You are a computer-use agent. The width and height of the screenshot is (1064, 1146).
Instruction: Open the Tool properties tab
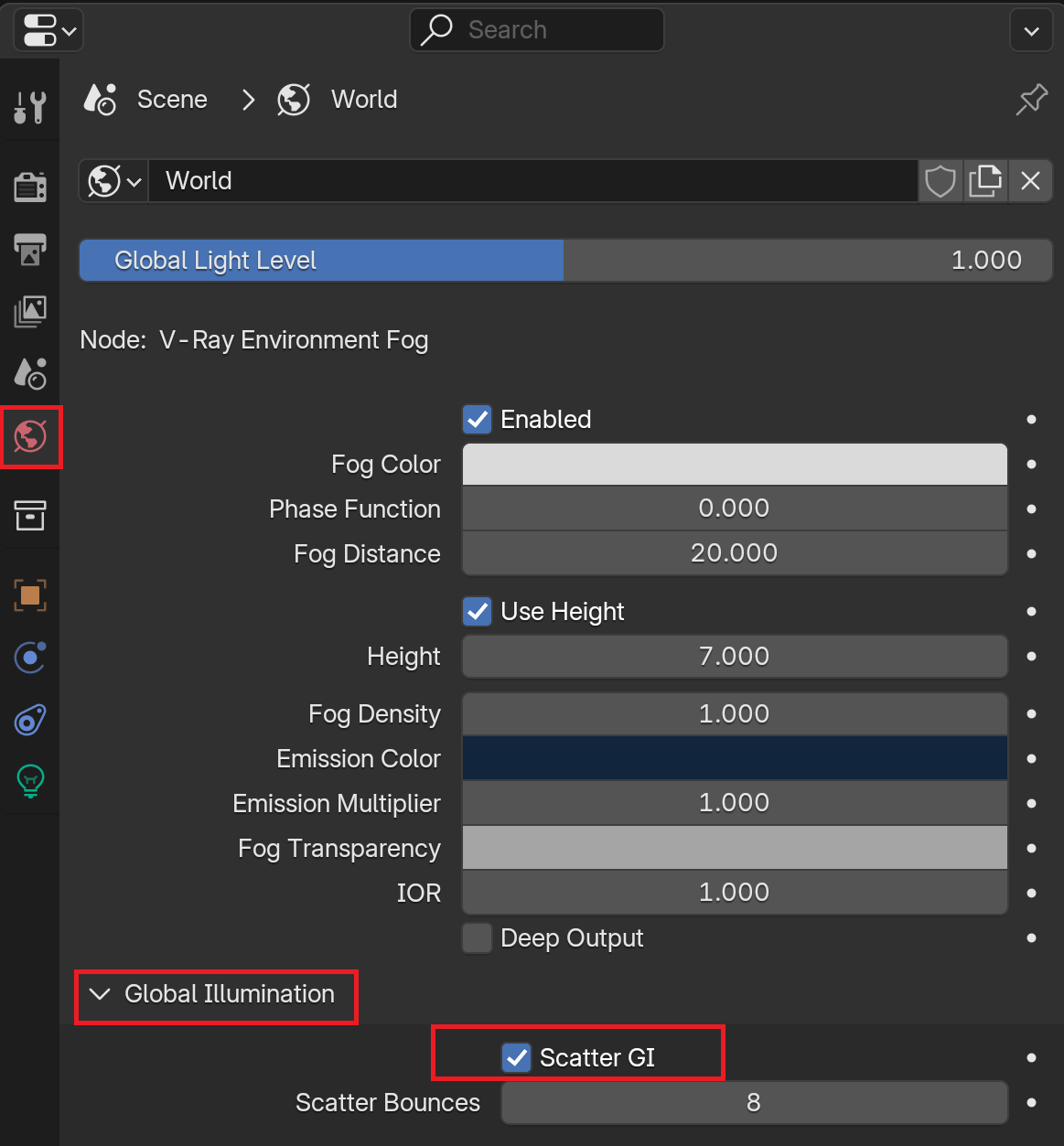point(30,106)
